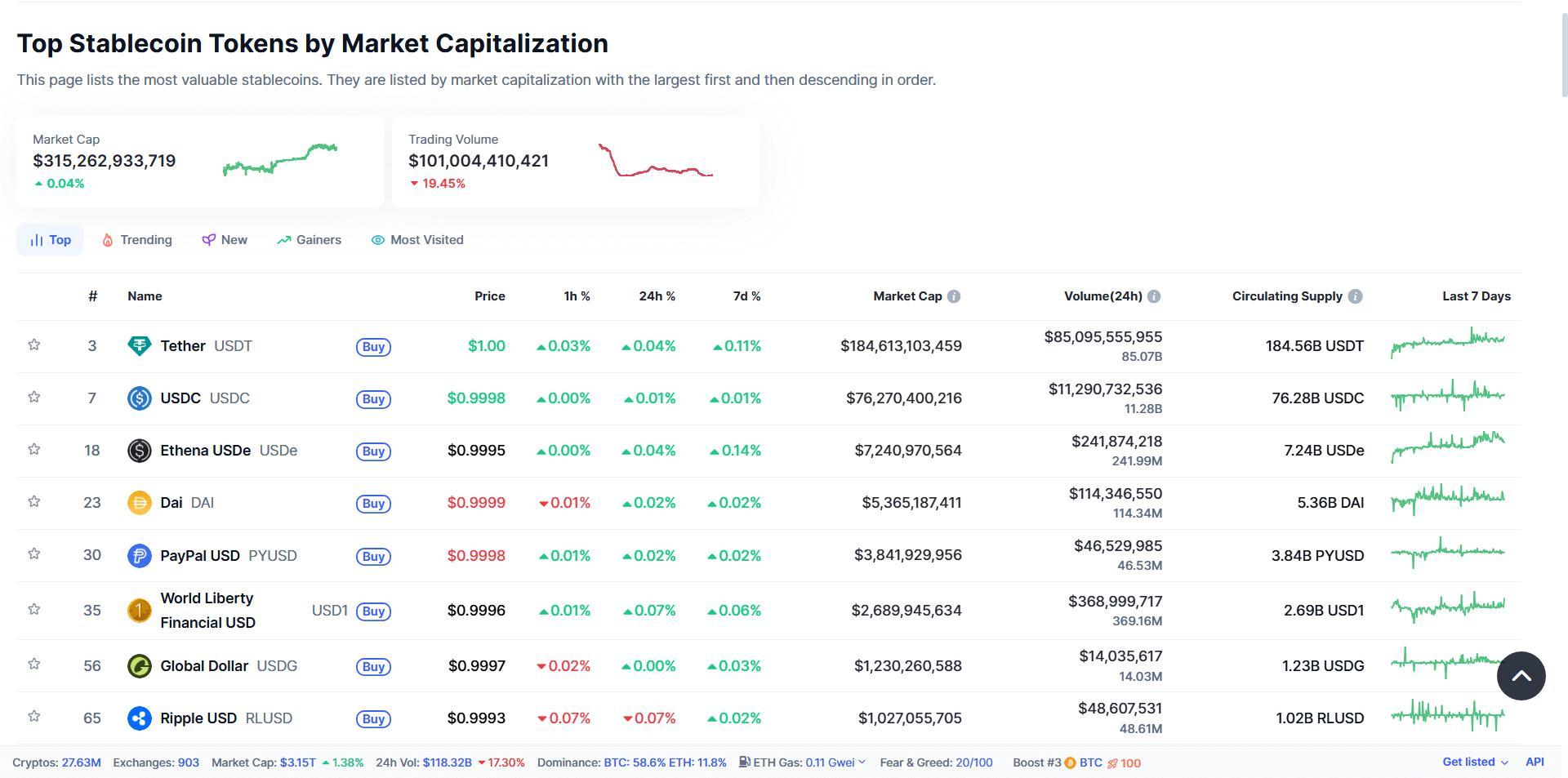
Task: Expand the ETH Gas dropdown
Action: point(862,762)
